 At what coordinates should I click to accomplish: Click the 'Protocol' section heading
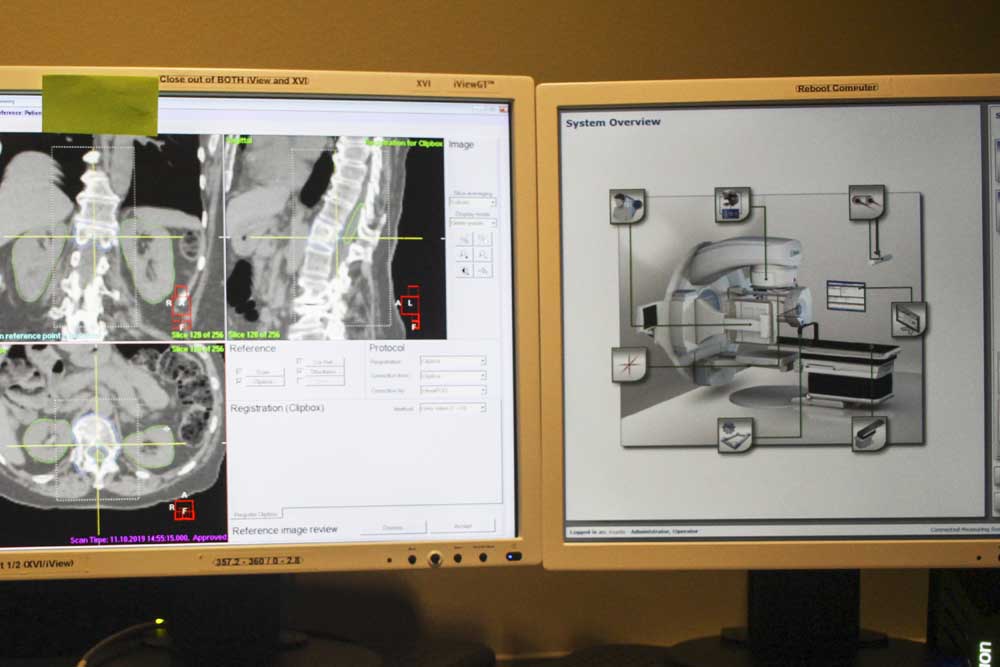tap(386, 348)
